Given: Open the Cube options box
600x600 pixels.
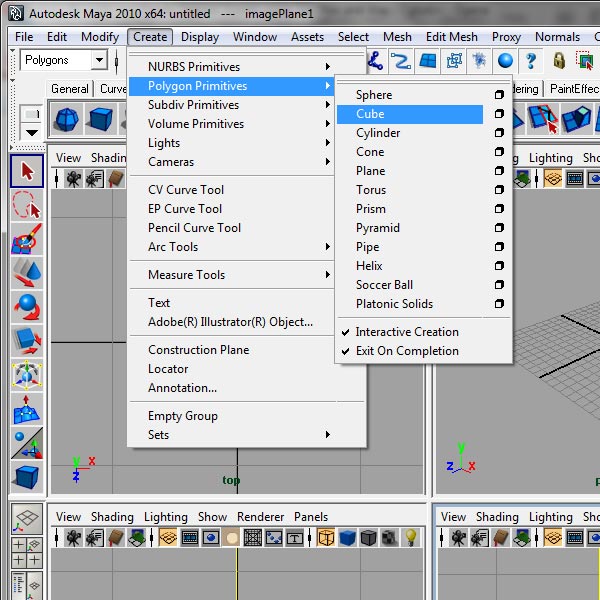Looking at the screenshot, I should click(499, 114).
